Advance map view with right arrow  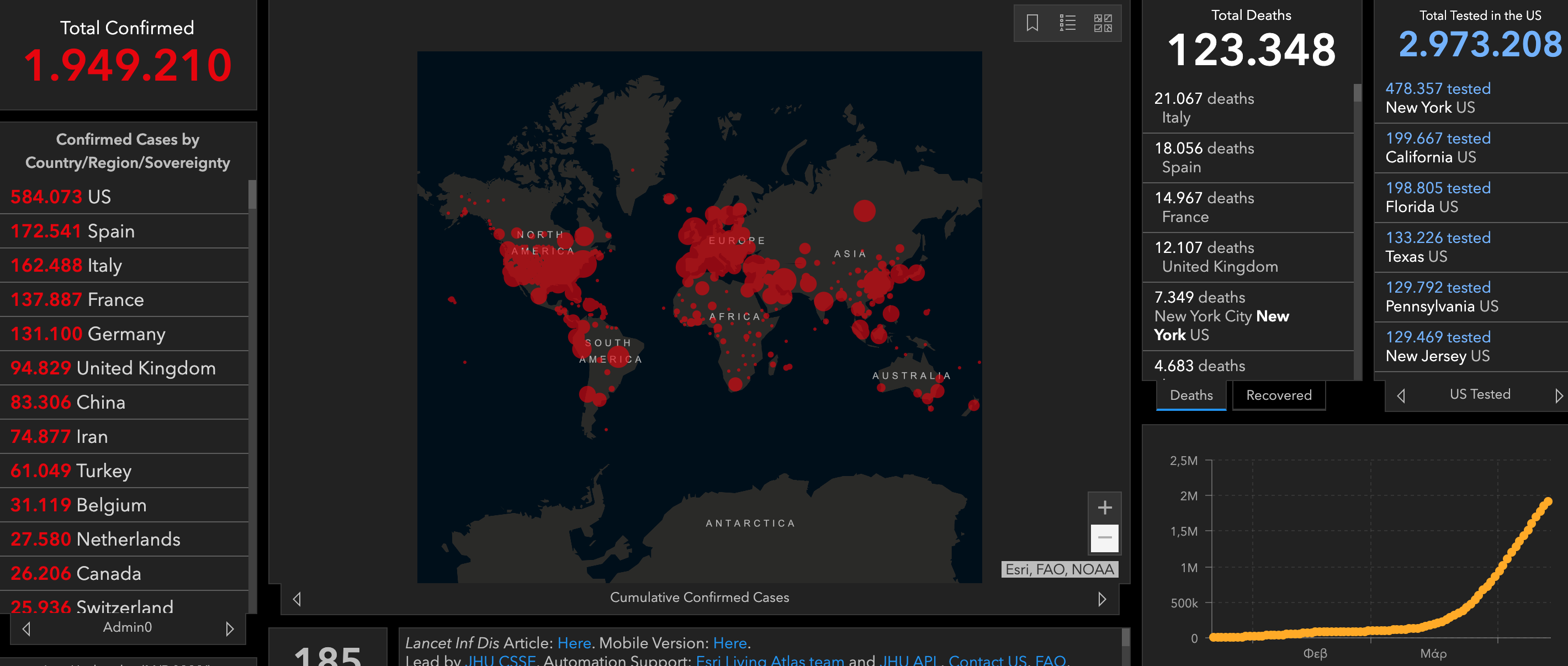tap(1101, 599)
